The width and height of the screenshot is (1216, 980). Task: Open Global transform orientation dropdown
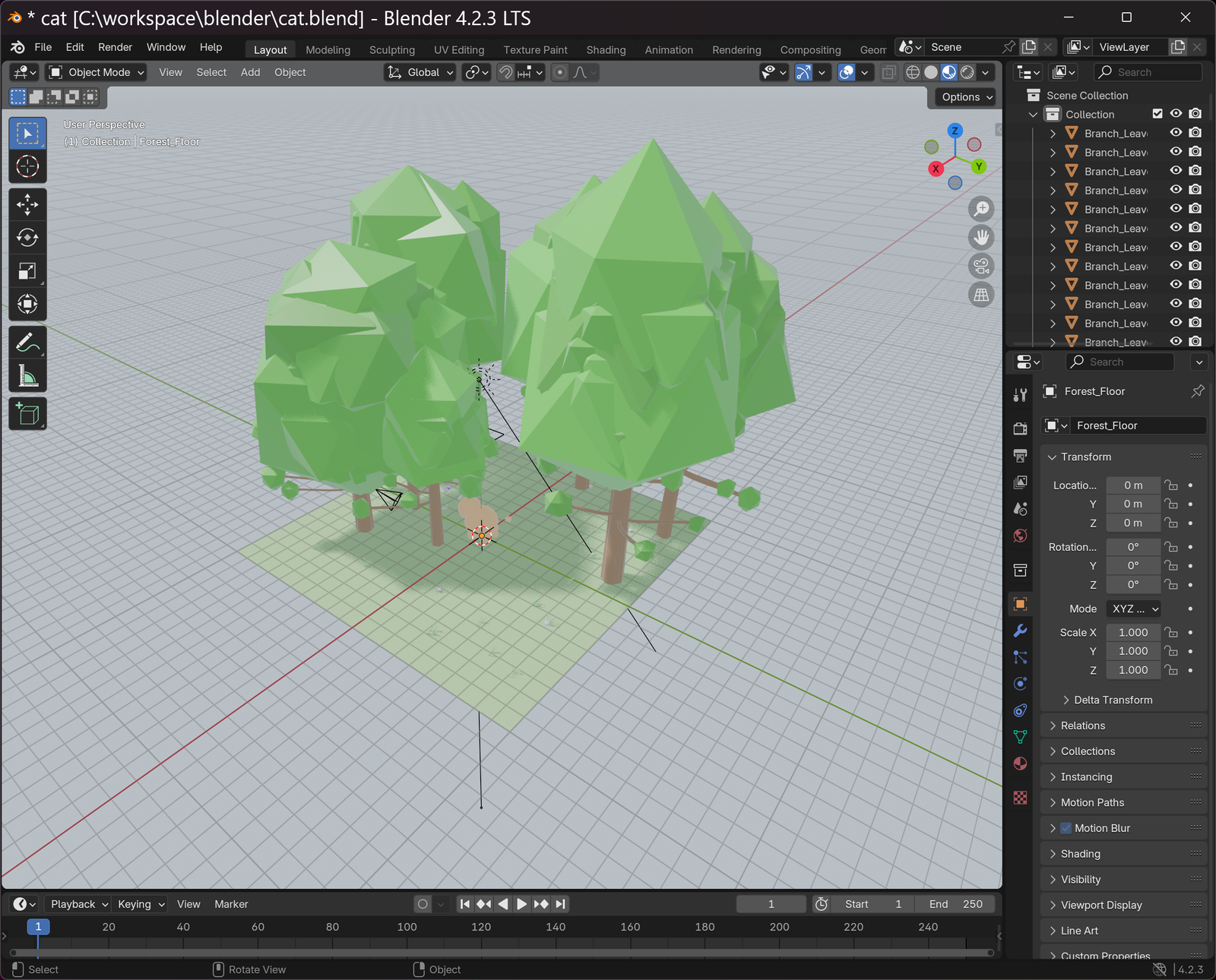click(420, 72)
